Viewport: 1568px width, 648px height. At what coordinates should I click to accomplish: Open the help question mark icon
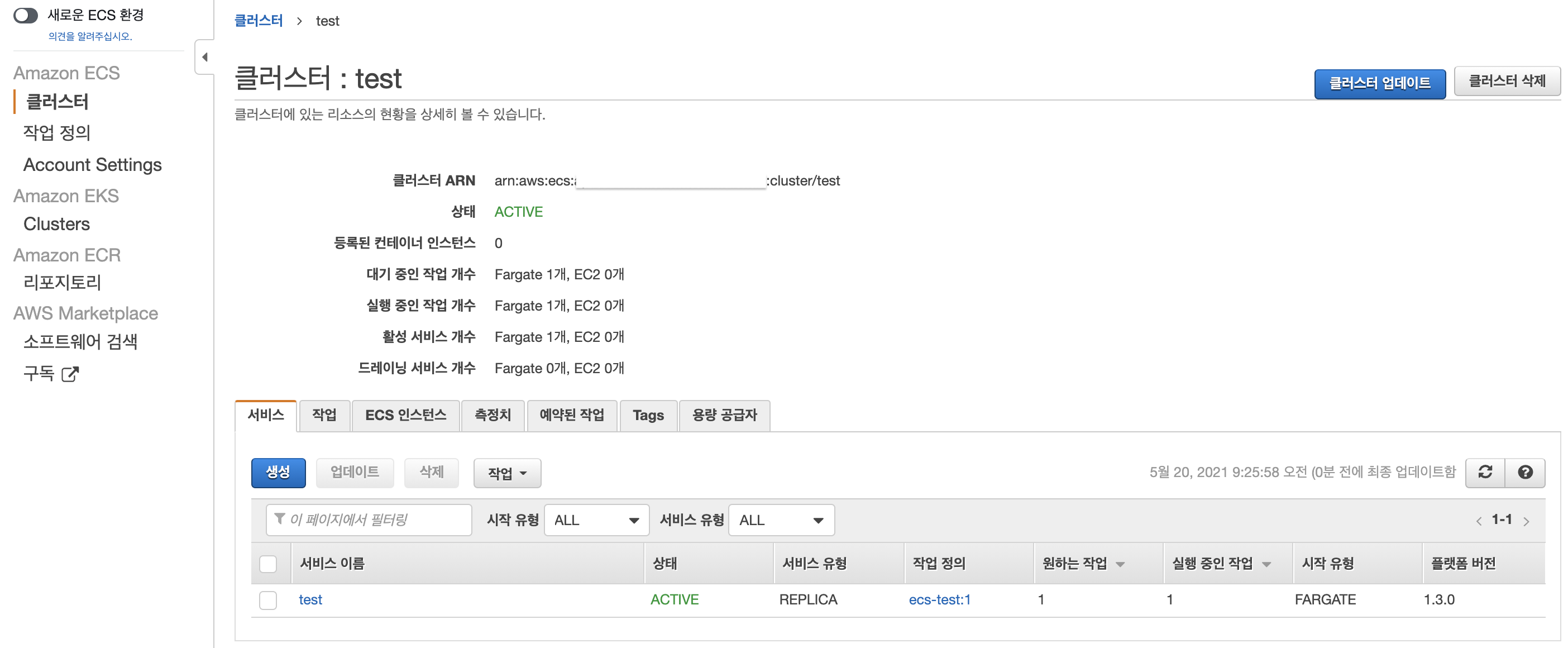1525,472
